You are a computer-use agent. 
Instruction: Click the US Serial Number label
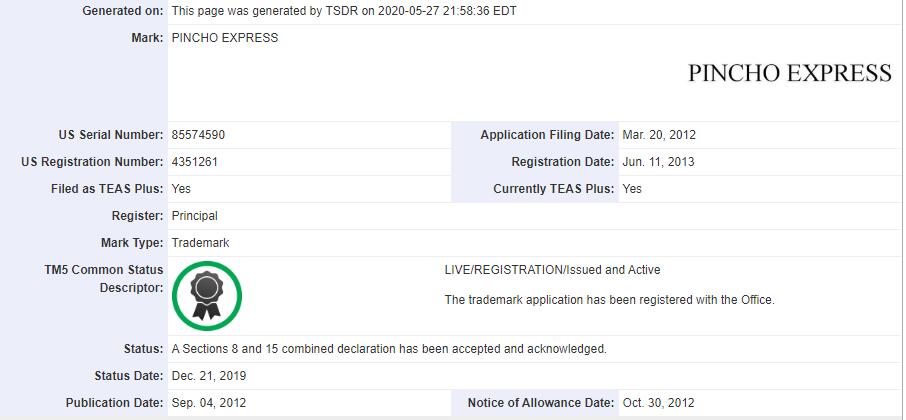coord(110,135)
